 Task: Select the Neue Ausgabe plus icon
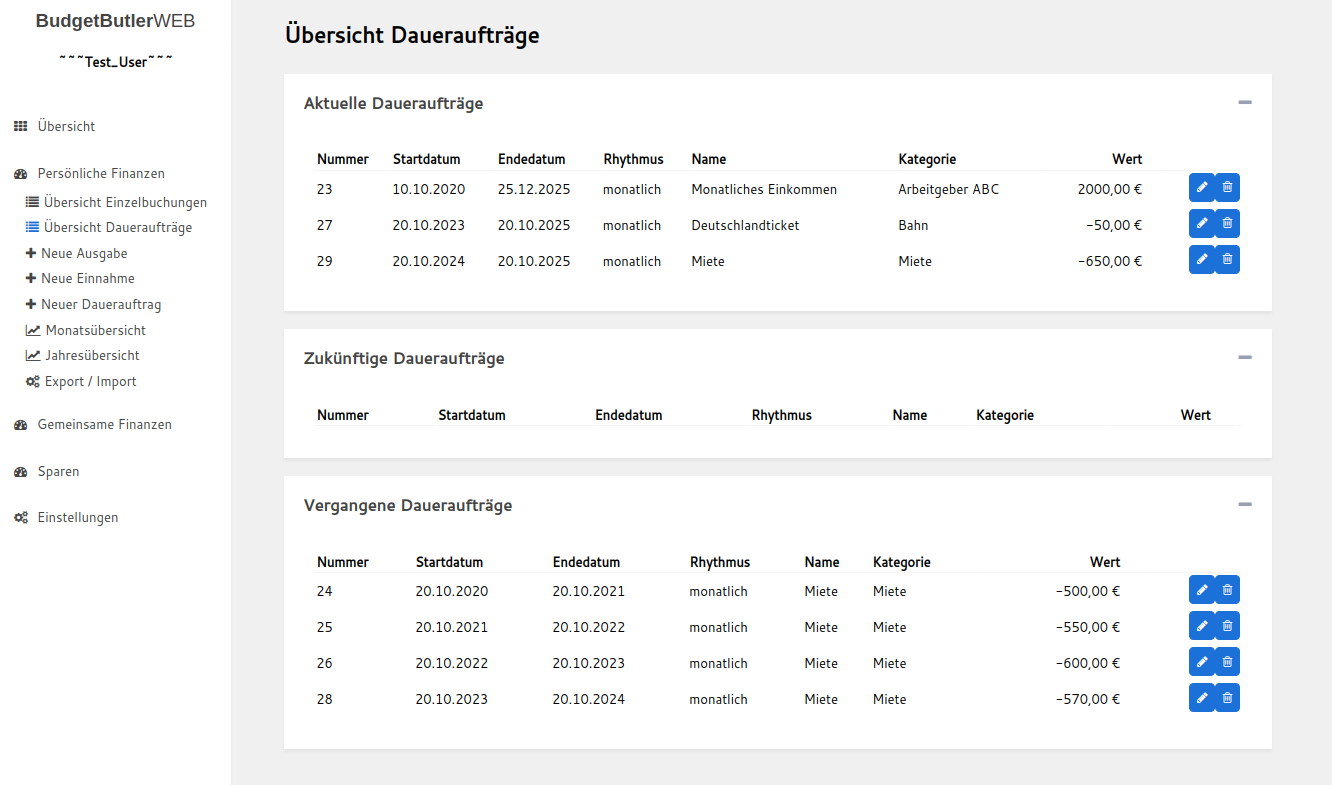[32, 252]
